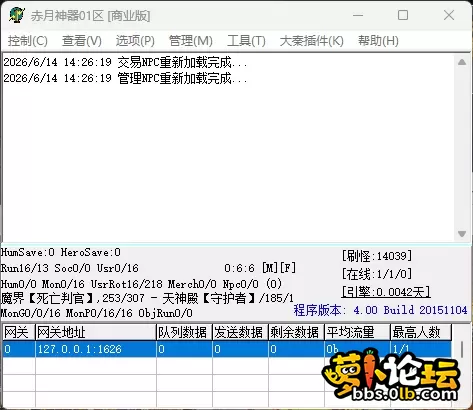
Task: Click the HumSave:0 HeroSave:0 status line
Action: pyautogui.click(x=61, y=252)
